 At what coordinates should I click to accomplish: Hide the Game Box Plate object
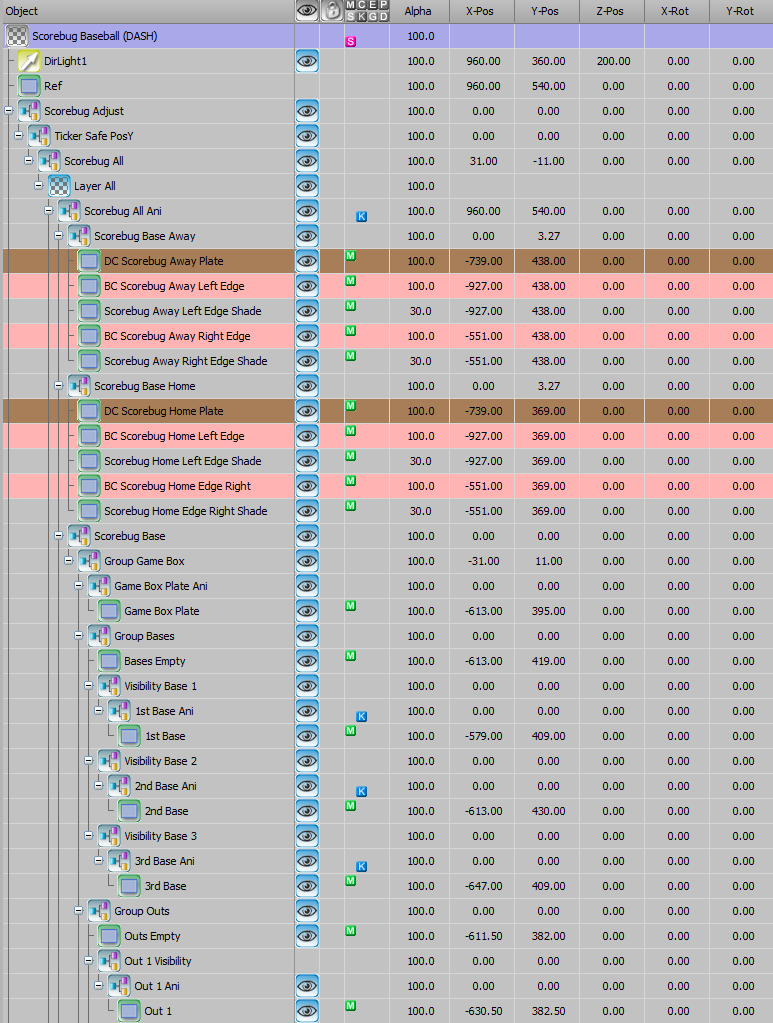point(307,611)
